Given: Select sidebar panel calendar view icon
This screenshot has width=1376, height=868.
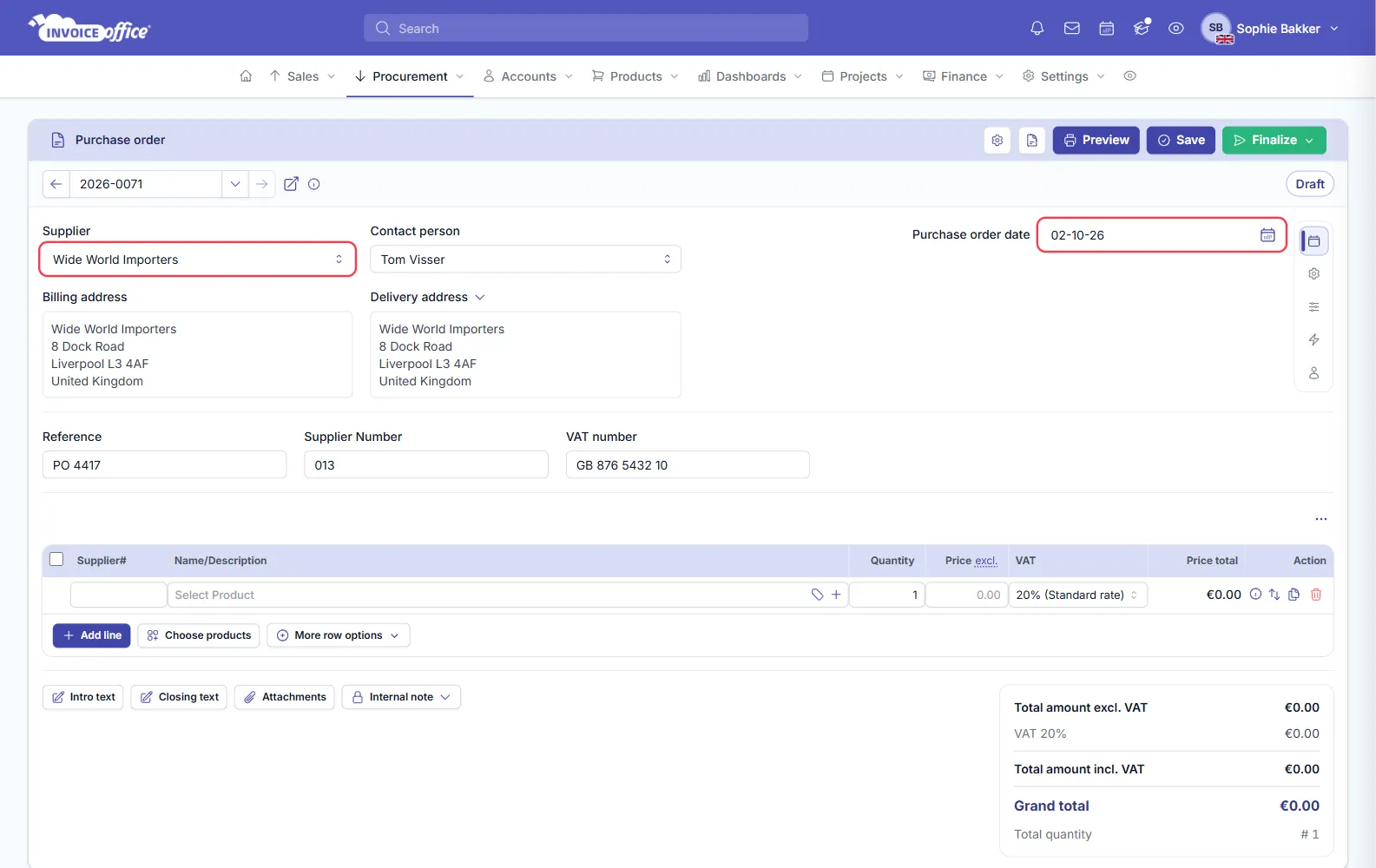Looking at the screenshot, I should (1314, 241).
